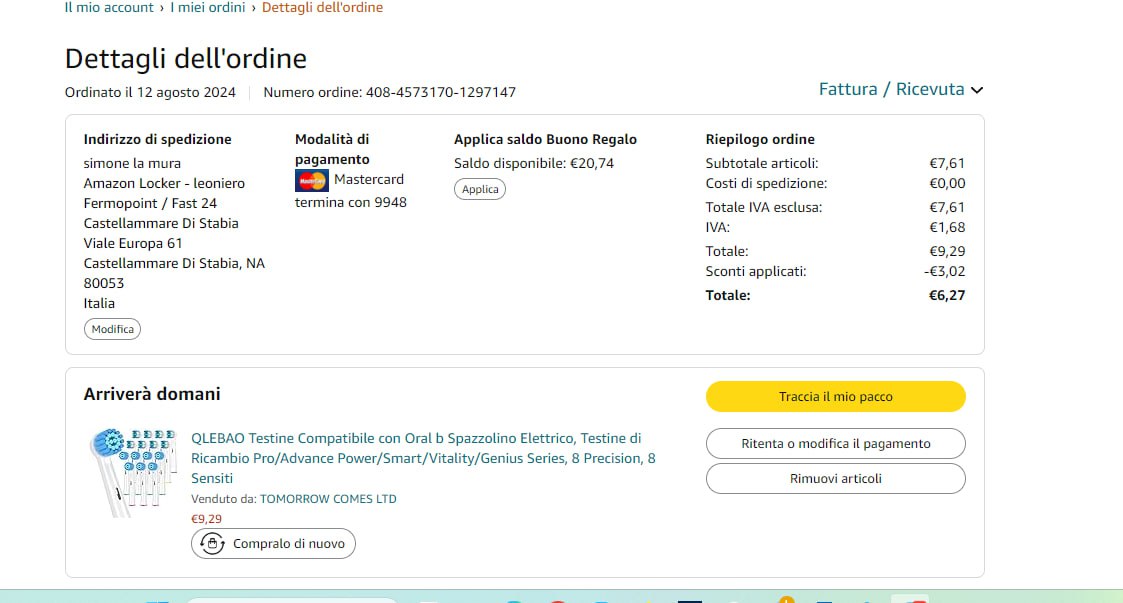This screenshot has height=603, width=1123.
Task: Click the recipient name simone la mura
Action: click(x=132, y=163)
